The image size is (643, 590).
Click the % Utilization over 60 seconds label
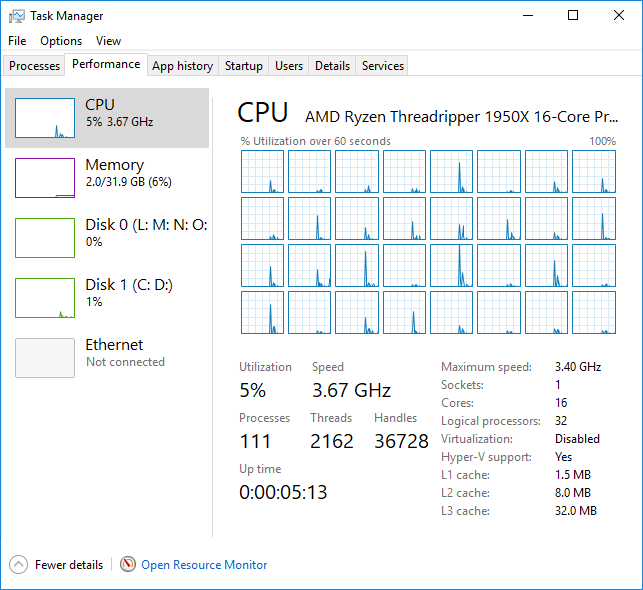(x=315, y=141)
